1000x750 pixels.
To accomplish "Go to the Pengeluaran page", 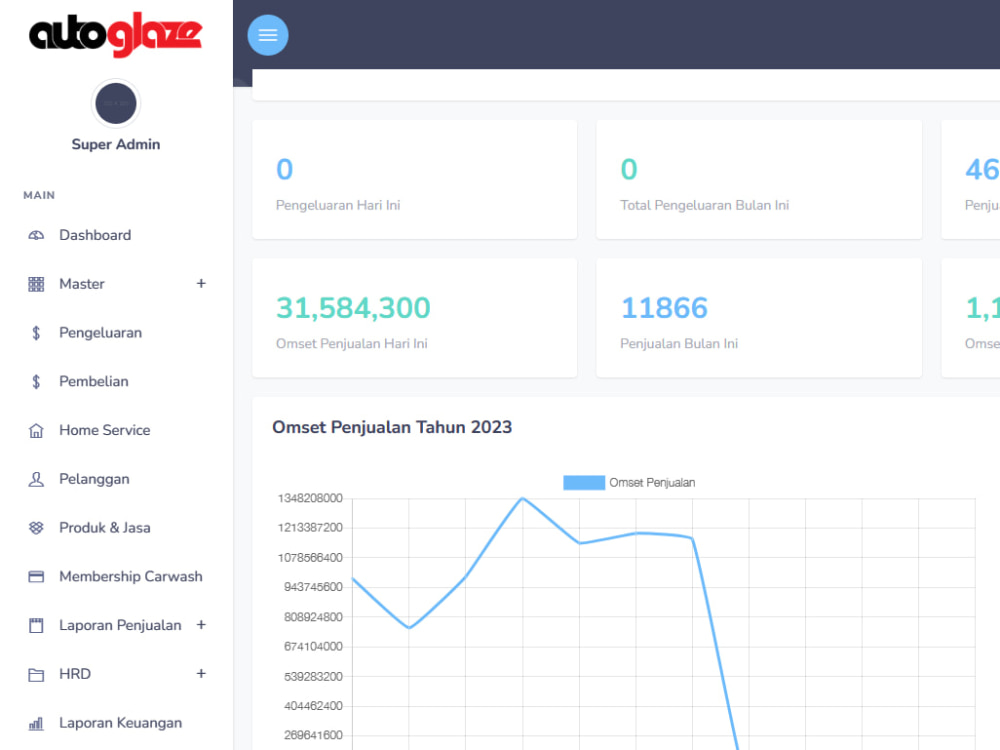I will pos(100,333).
